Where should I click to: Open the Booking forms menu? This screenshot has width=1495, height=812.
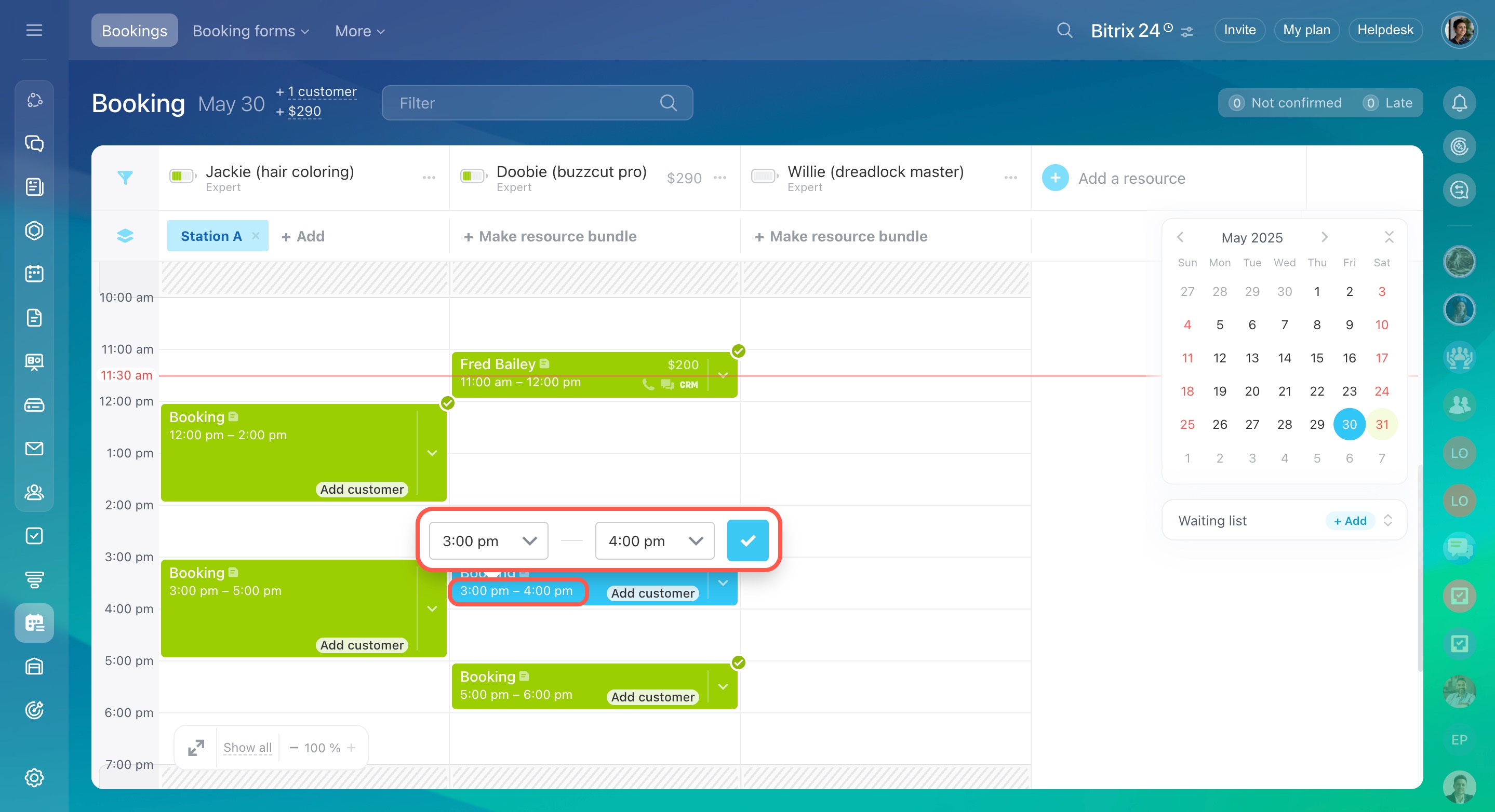250,31
